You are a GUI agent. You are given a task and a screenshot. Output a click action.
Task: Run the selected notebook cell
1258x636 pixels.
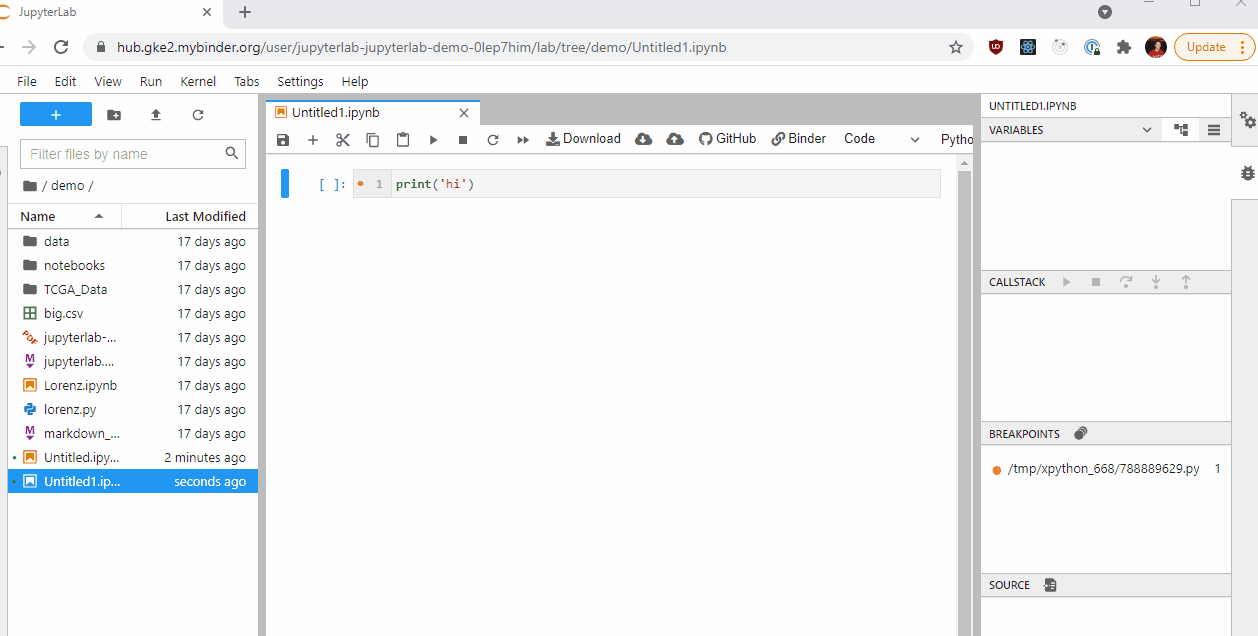(433, 139)
